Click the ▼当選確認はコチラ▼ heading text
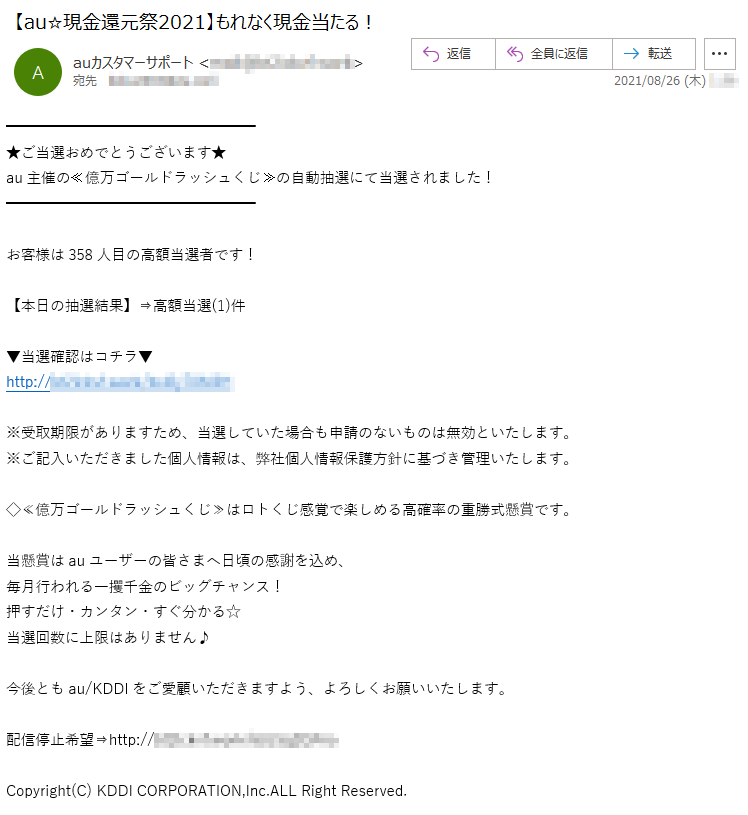 (x=80, y=357)
